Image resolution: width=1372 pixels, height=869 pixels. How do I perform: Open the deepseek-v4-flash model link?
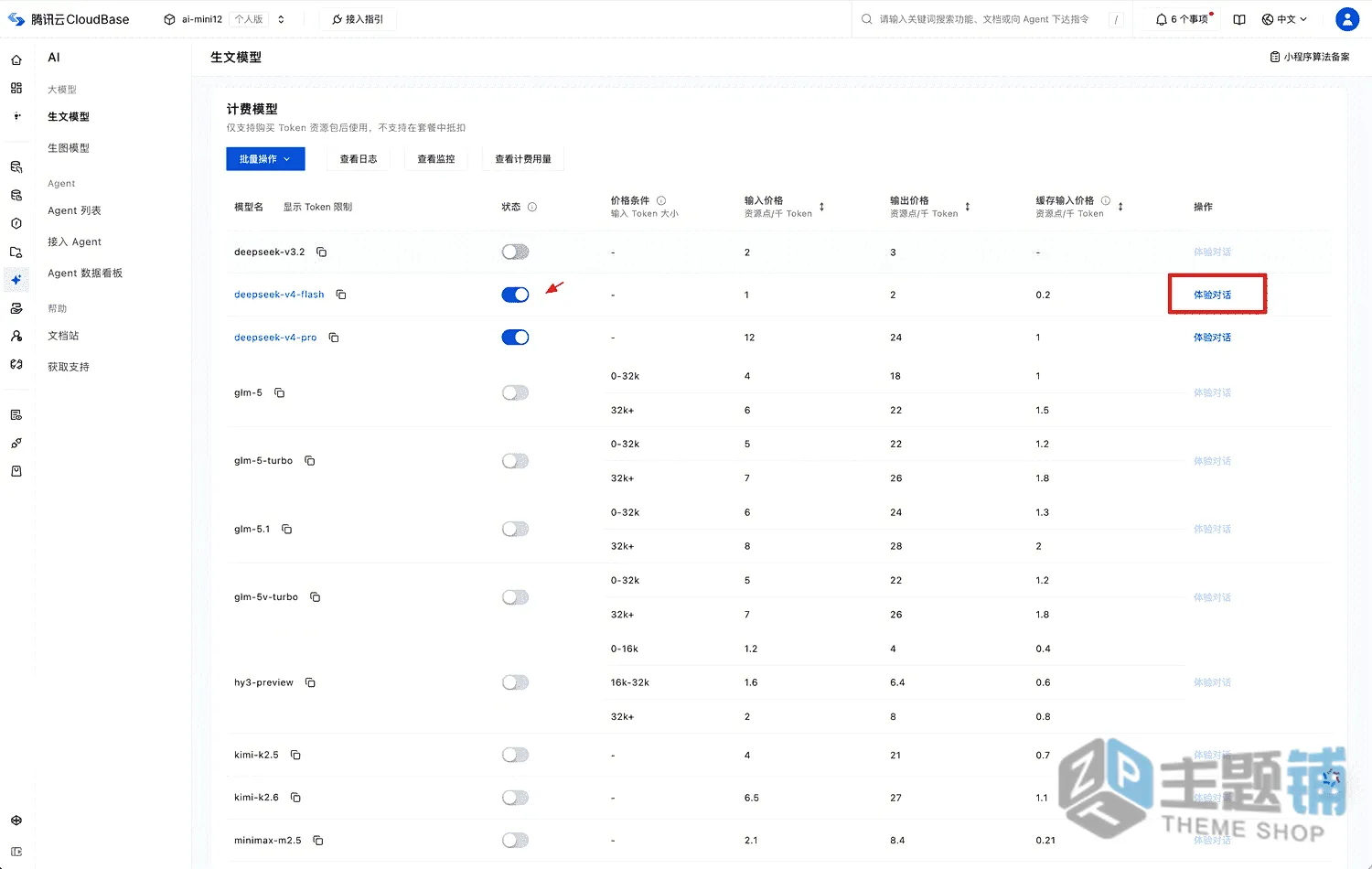pos(279,295)
